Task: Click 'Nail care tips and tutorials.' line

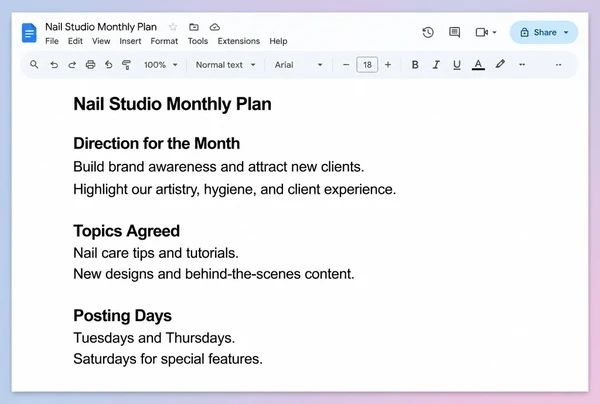Action: coord(156,253)
